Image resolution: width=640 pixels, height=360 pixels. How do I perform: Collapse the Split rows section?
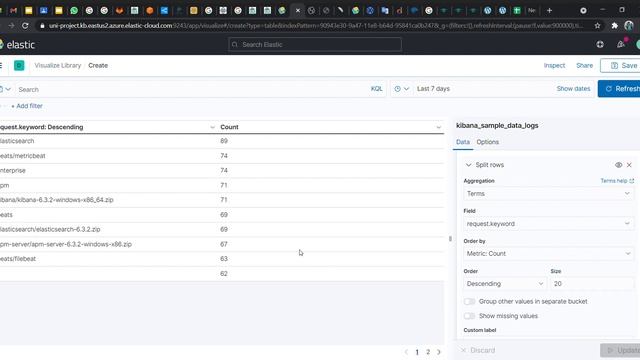[x=469, y=165]
